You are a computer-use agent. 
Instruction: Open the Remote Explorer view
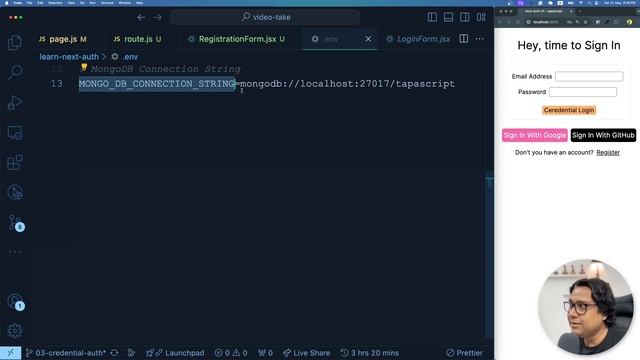point(15,133)
